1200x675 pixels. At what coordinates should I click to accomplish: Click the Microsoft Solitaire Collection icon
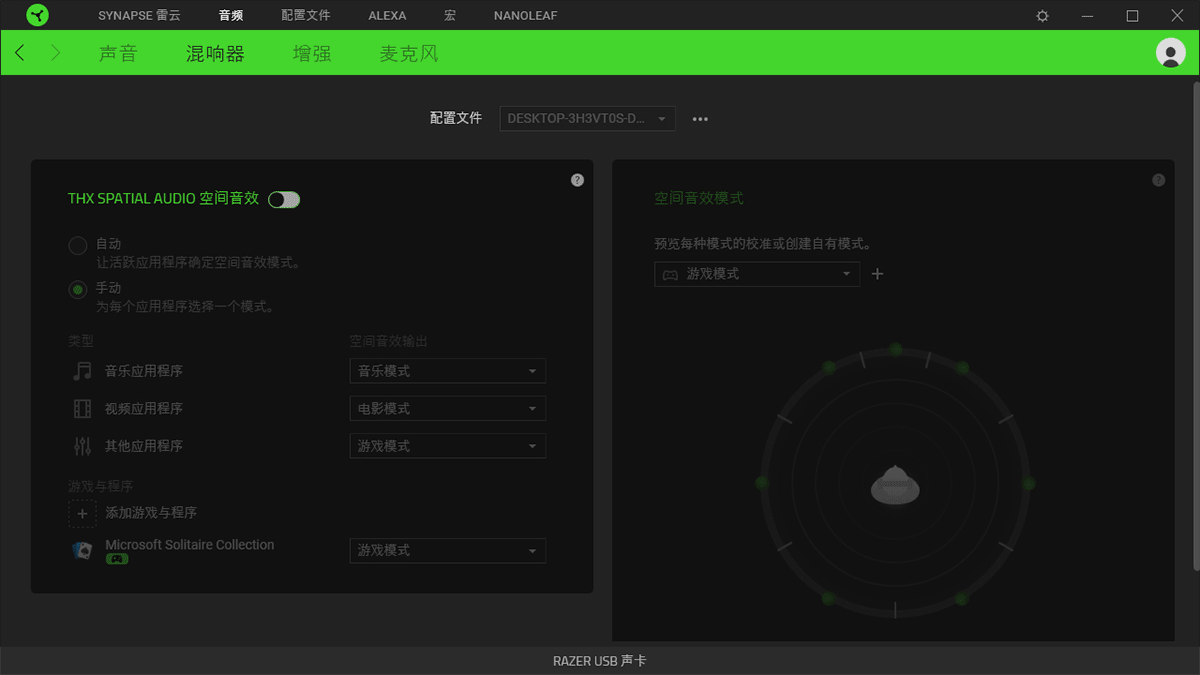click(x=82, y=550)
